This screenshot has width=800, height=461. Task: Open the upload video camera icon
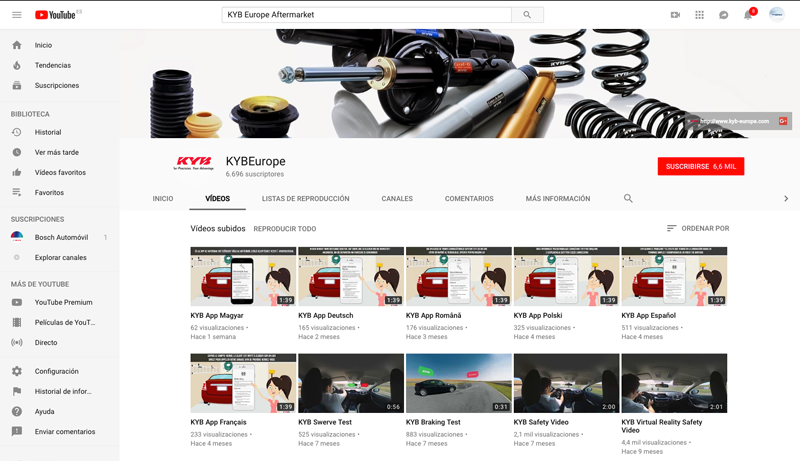point(675,15)
